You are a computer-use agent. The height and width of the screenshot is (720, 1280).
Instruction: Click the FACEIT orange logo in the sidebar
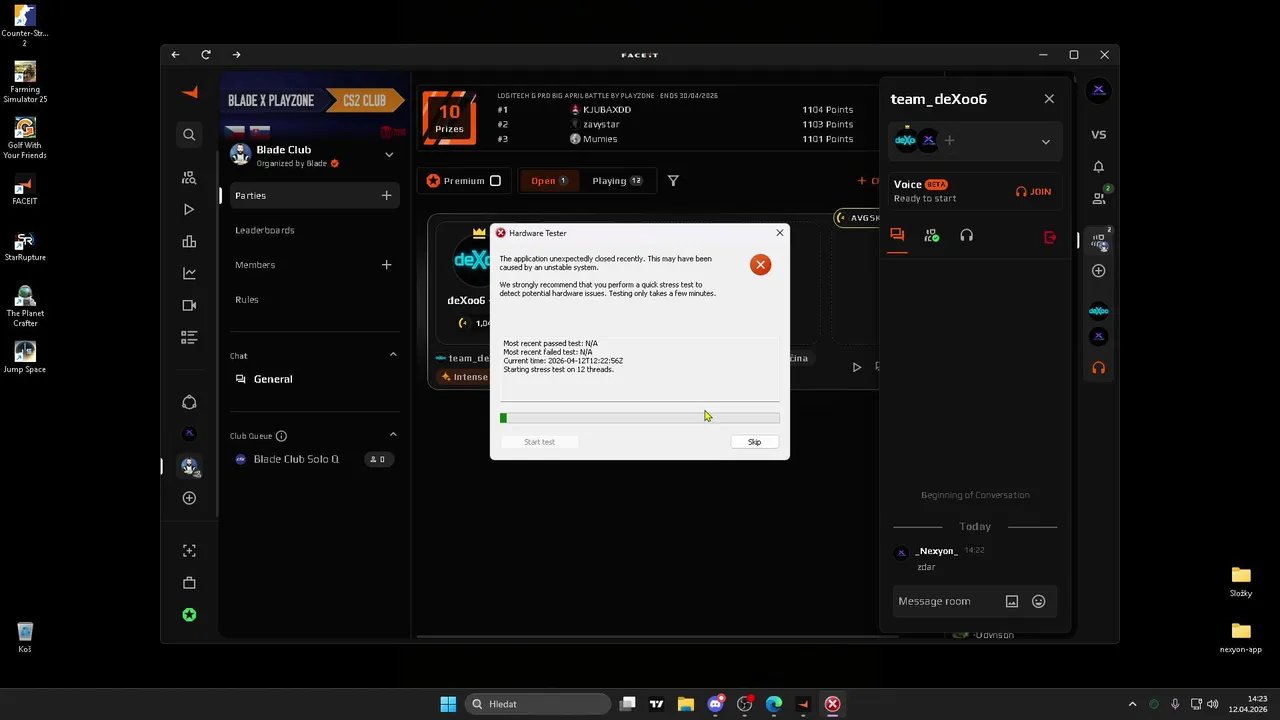(x=190, y=92)
